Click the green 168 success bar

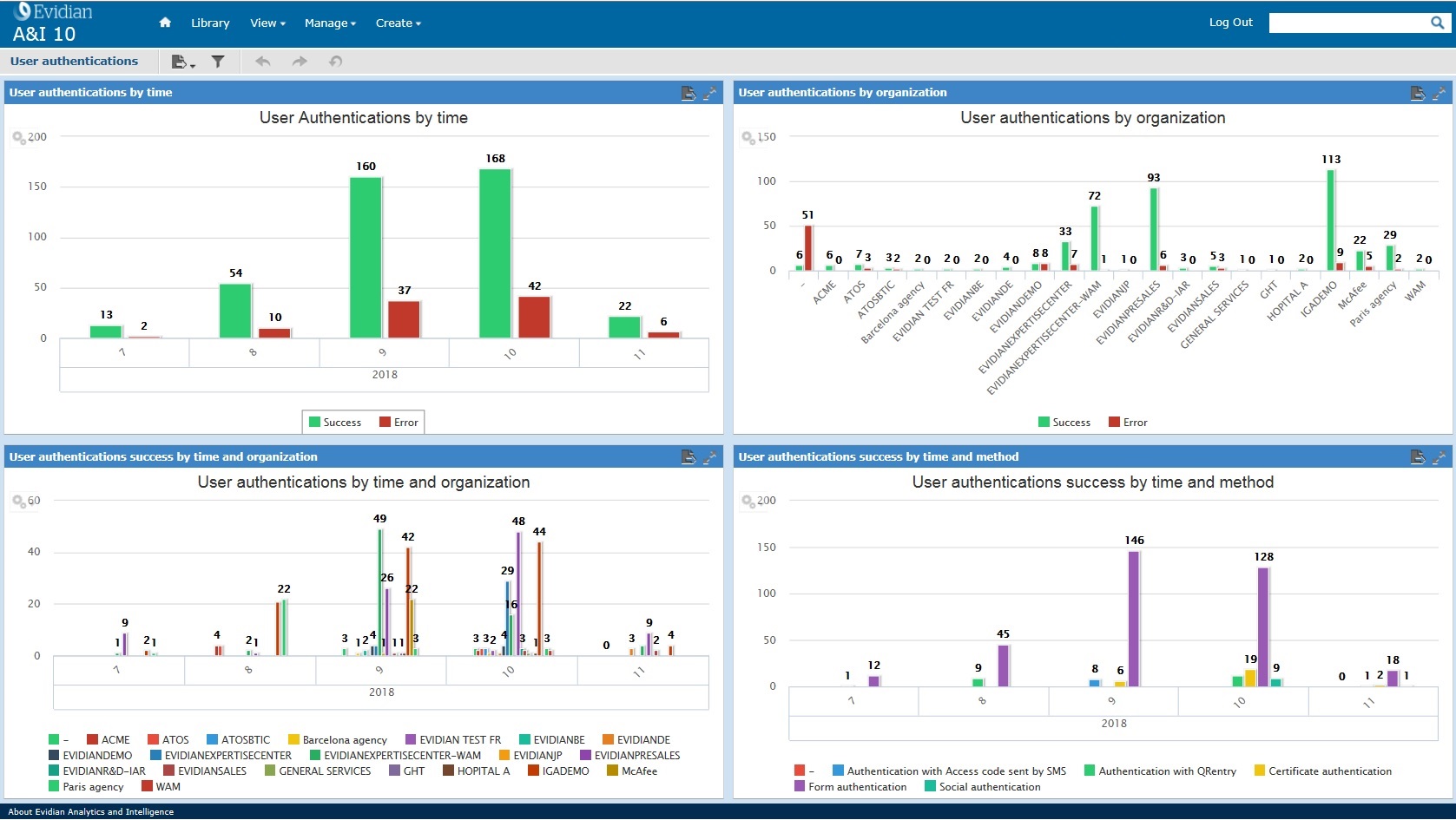[495, 253]
